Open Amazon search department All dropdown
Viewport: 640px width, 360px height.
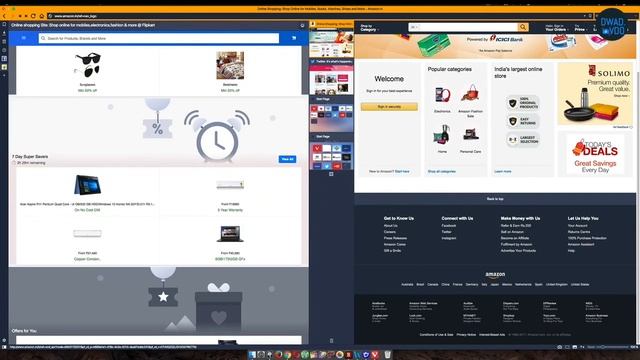[414, 27]
